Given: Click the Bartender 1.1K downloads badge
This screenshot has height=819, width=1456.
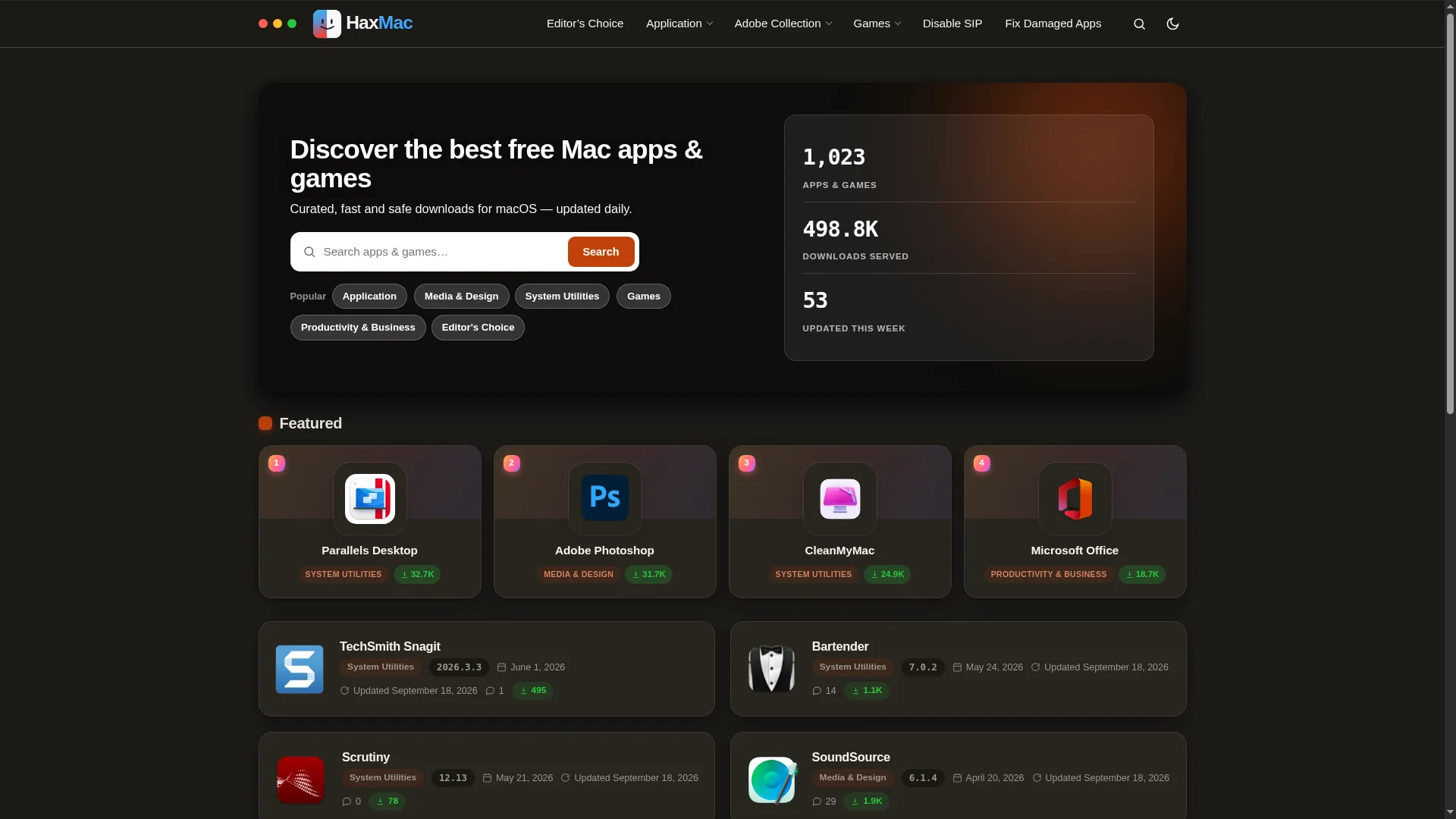Looking at the screenshot, I should 867,691.
